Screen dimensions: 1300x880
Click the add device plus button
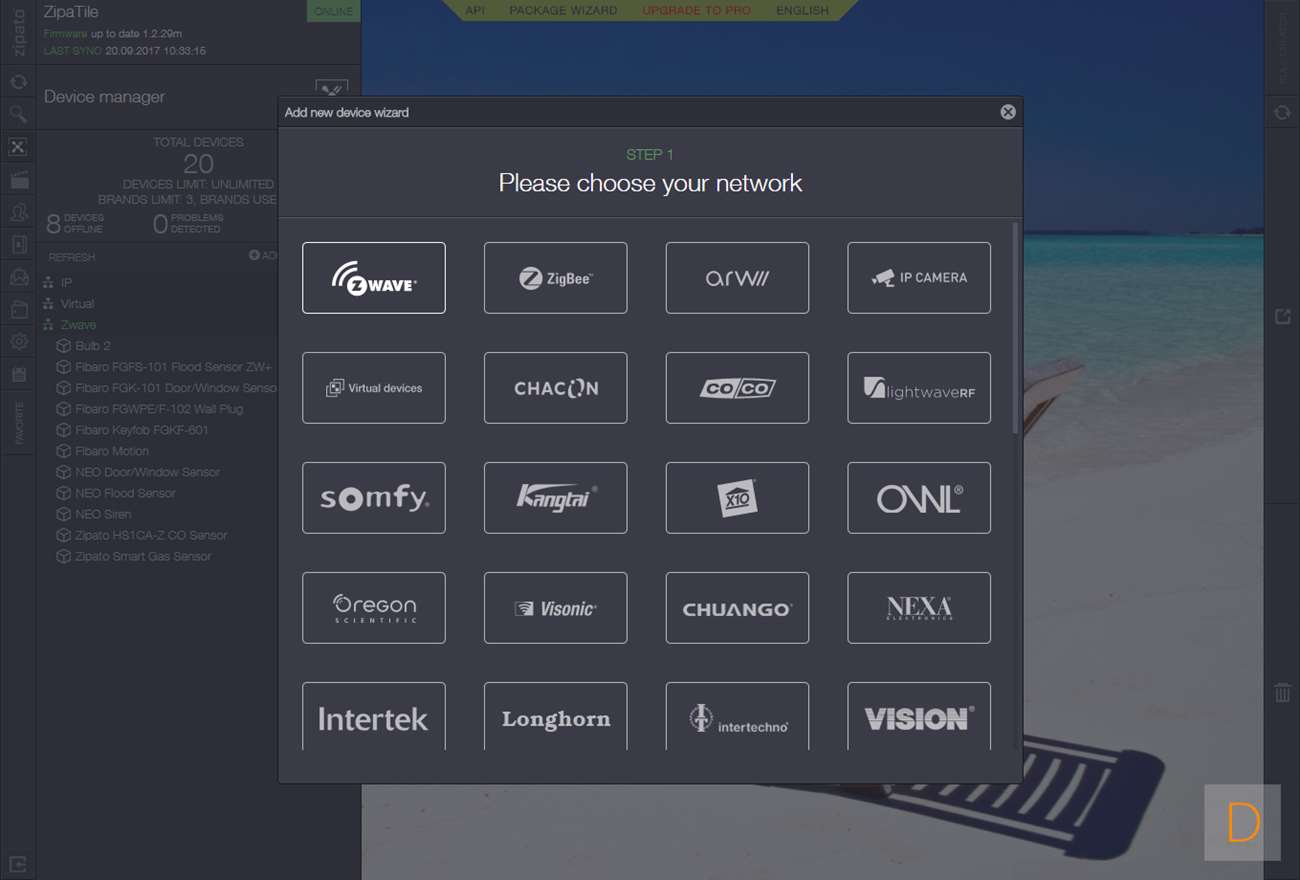pos(262,256)
